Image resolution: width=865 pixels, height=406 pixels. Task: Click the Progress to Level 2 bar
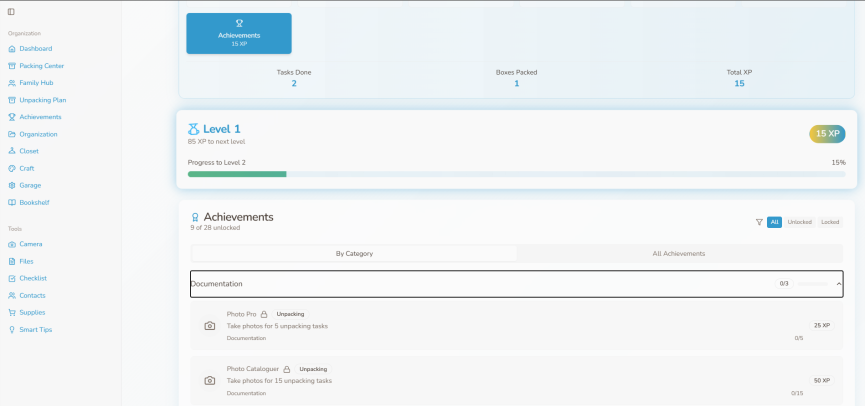[516, 174]
